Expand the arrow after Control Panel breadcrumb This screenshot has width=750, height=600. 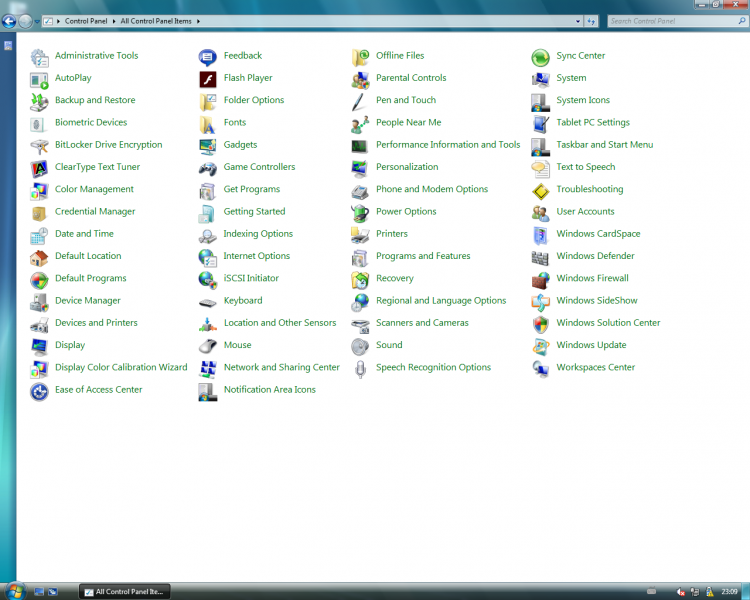[114, 21]
